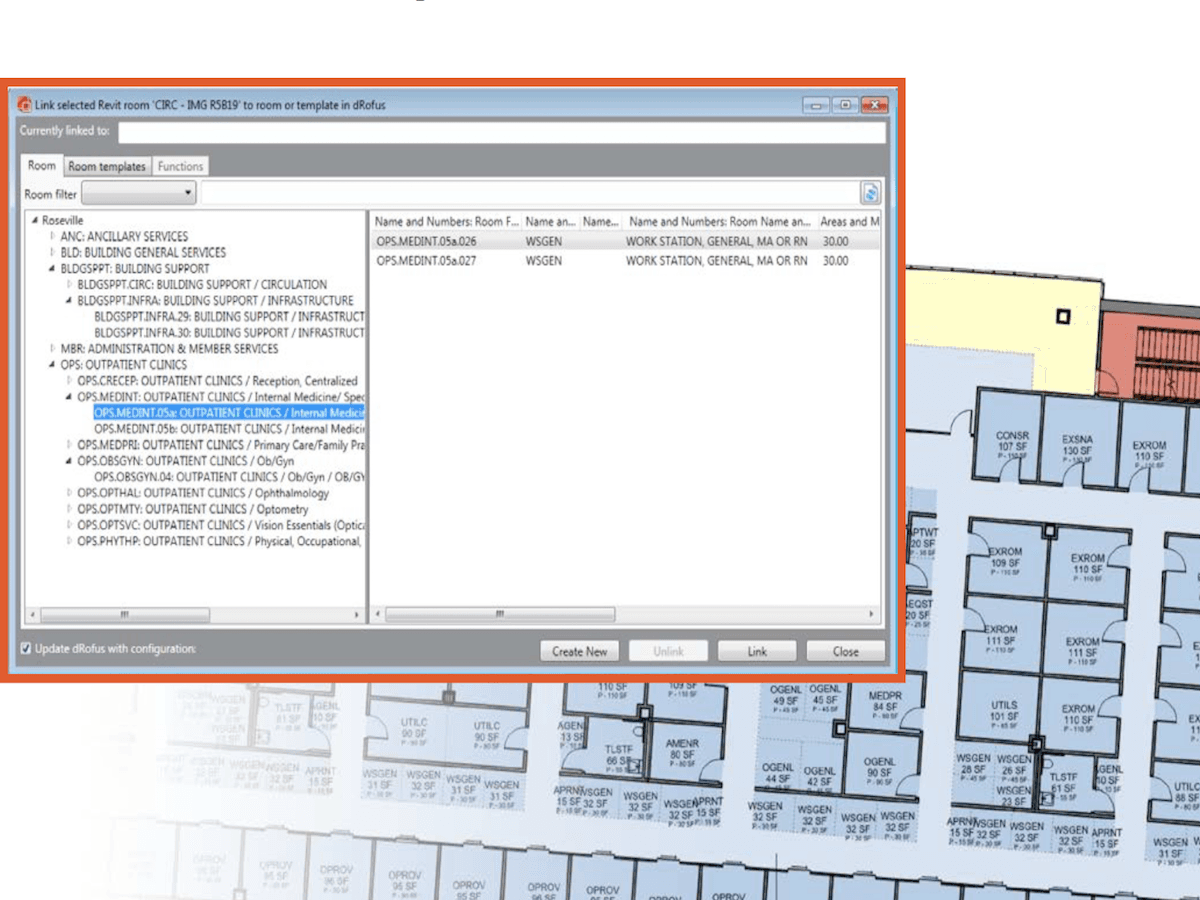Click the Currently linked to field
Image resolution: width=1200 pixels, height=900 pixels.
click(502, 132)
